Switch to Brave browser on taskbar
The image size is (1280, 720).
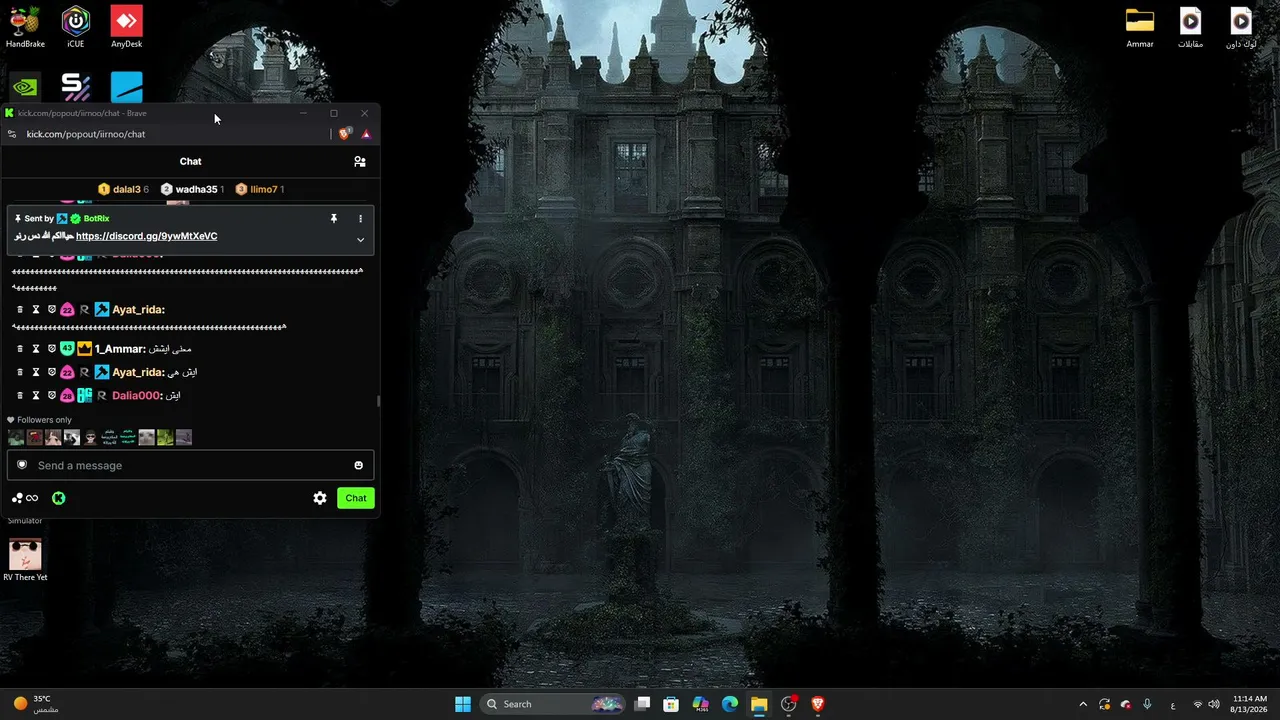click(818, 704)
